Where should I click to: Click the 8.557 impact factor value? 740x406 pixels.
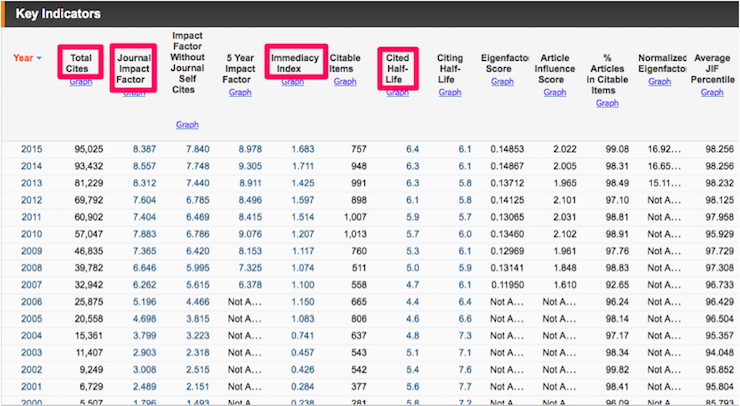point(144,166)
